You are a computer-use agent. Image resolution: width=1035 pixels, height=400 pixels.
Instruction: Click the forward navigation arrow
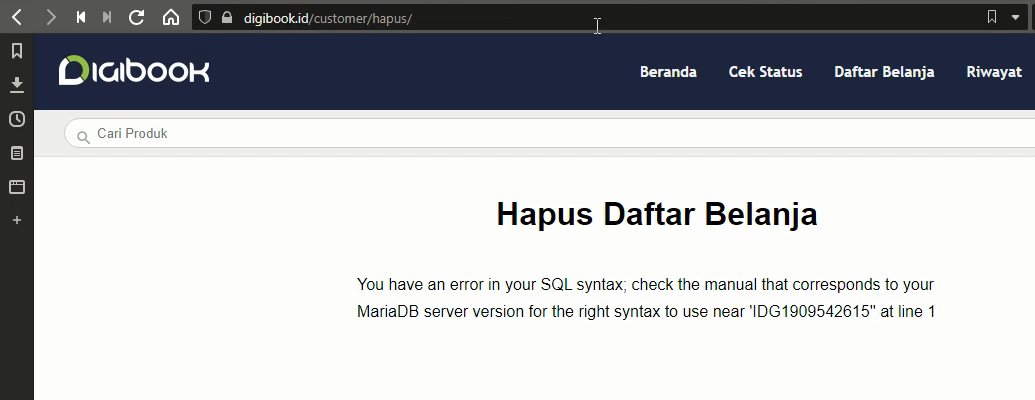point(50,17)
